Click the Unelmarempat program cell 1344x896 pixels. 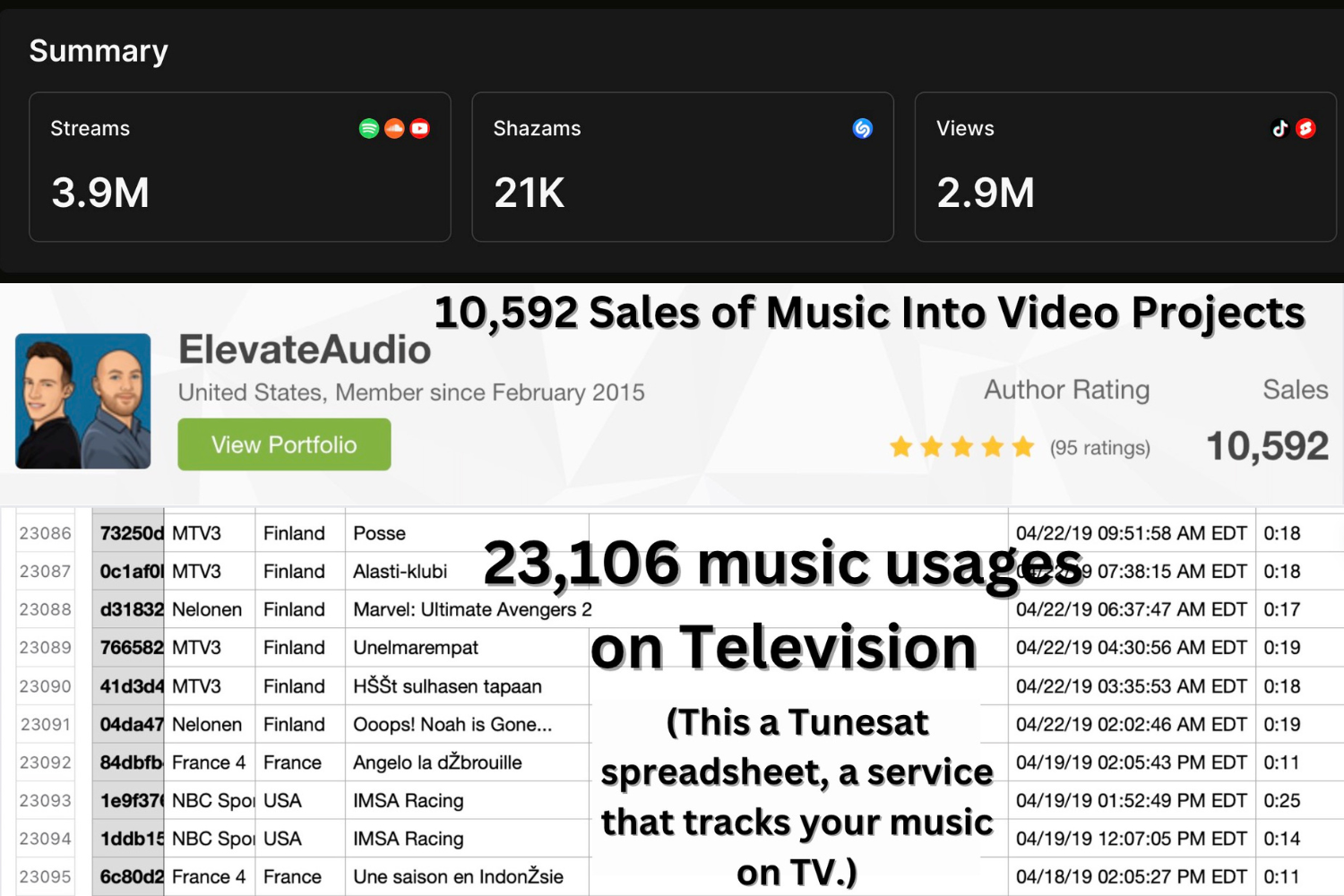[467, 647]
